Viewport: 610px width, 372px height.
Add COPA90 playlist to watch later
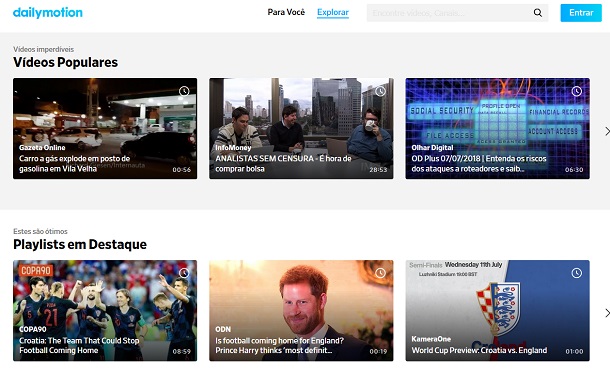184,273
